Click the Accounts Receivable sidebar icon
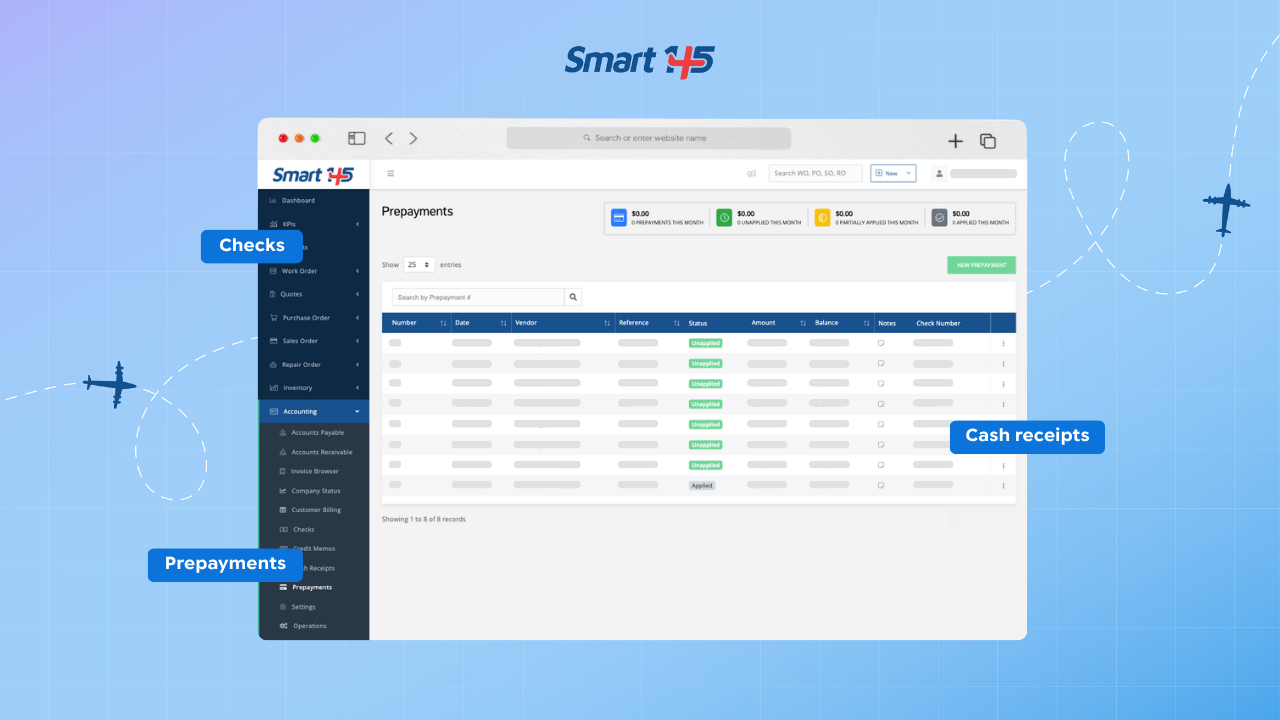This screenshot has height=720, width=1280. click(x=283, y=452)
